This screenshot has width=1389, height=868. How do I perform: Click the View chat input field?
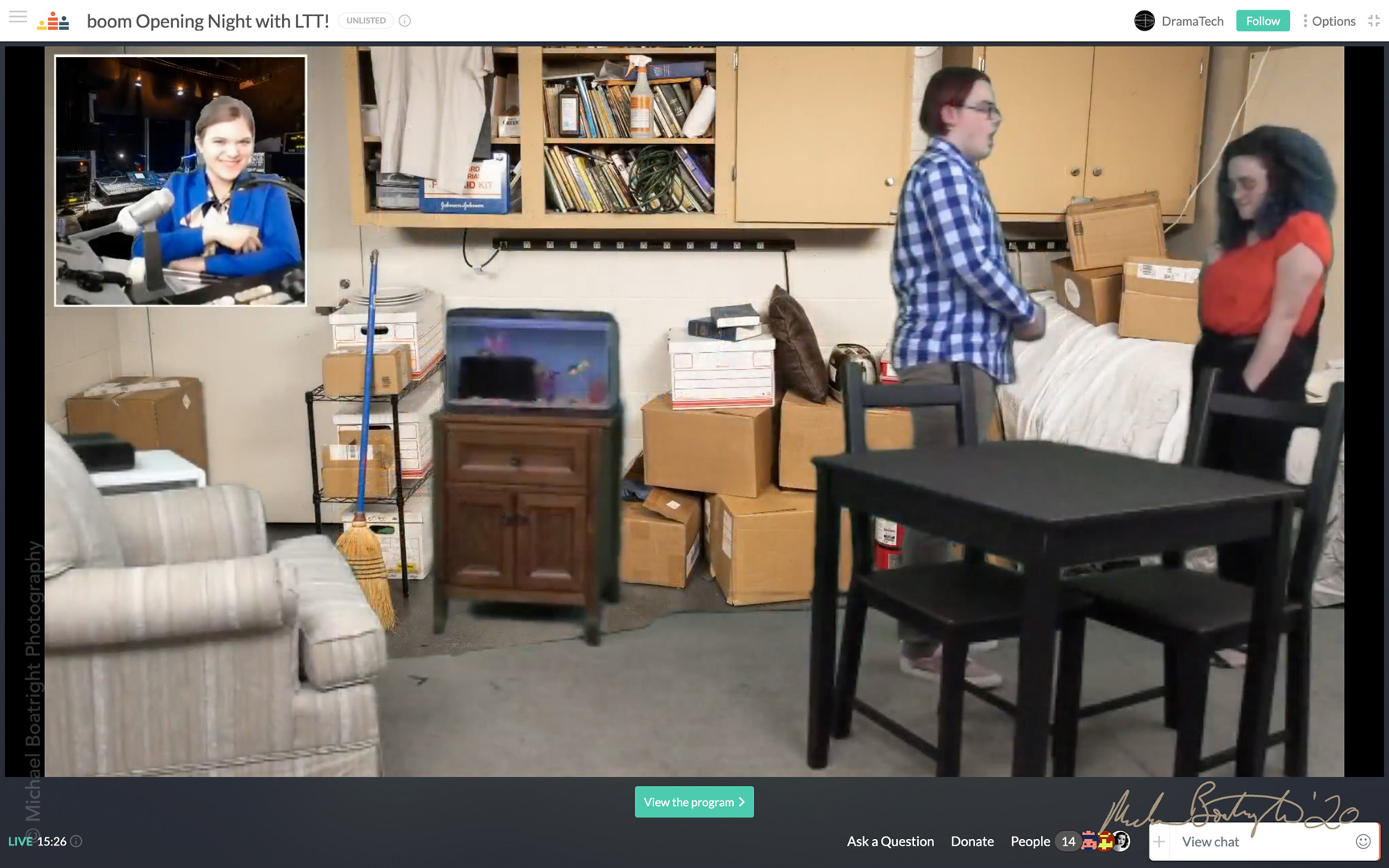click(1254, 841)
